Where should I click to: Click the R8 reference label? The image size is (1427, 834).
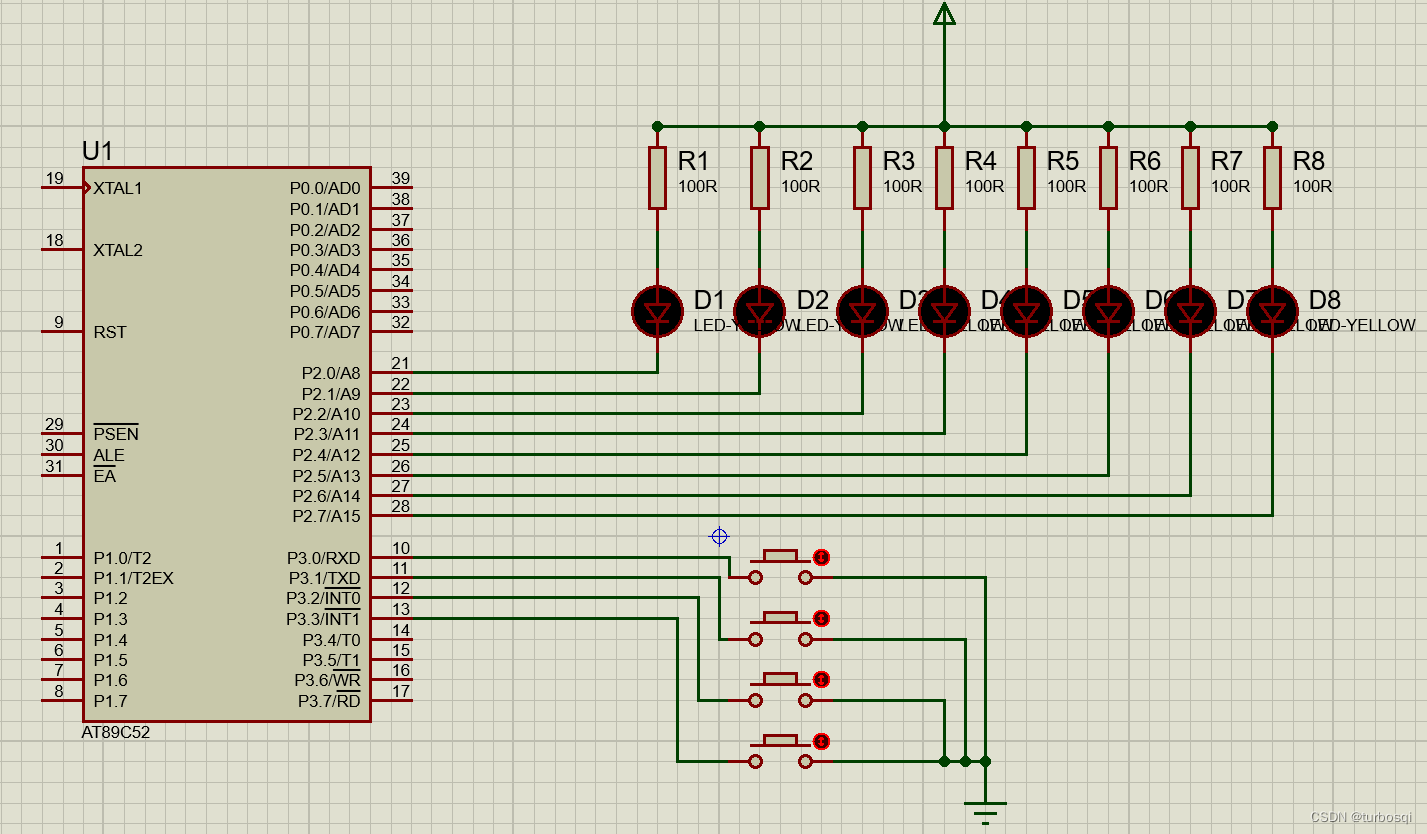click(x=1308, y=161)
